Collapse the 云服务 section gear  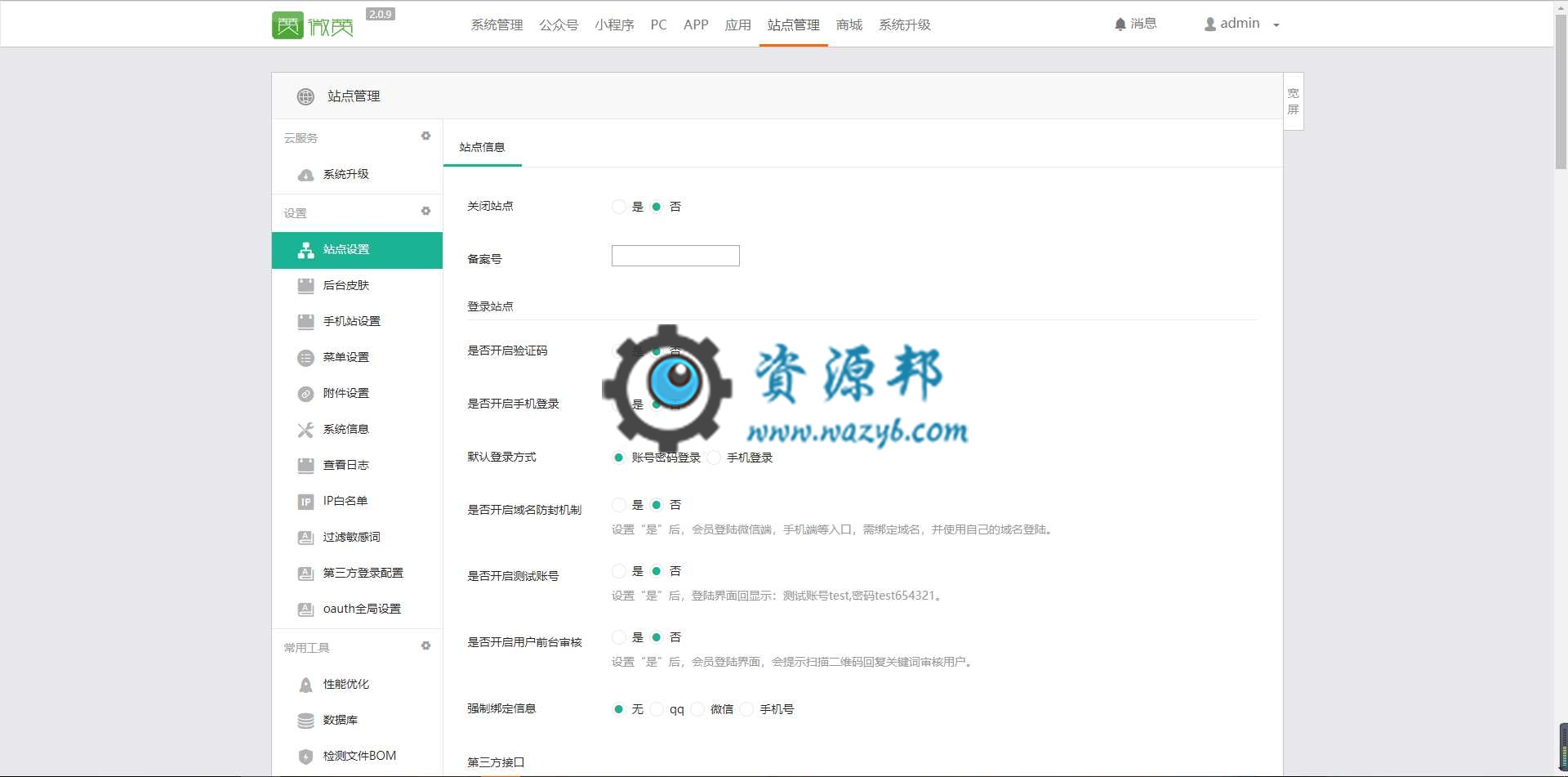click(x=425, y=136)
